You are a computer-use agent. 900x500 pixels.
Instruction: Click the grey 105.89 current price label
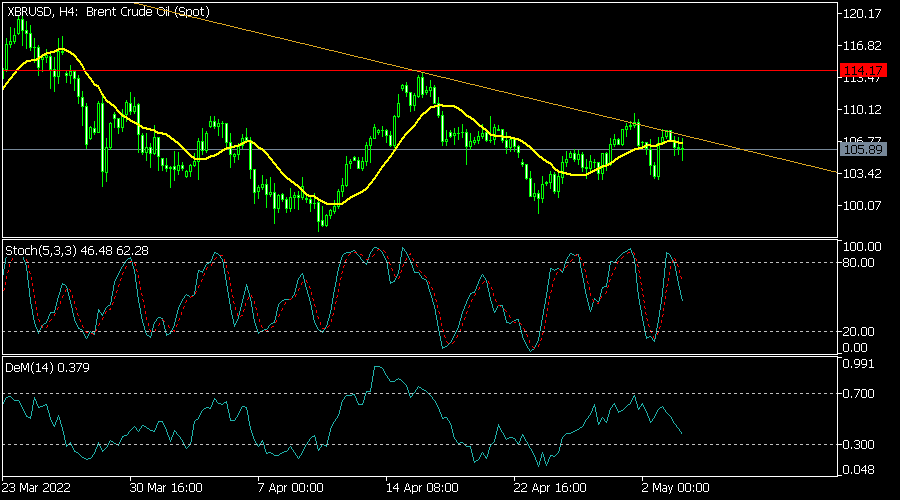pyautogui.click(x=863, y=150)
